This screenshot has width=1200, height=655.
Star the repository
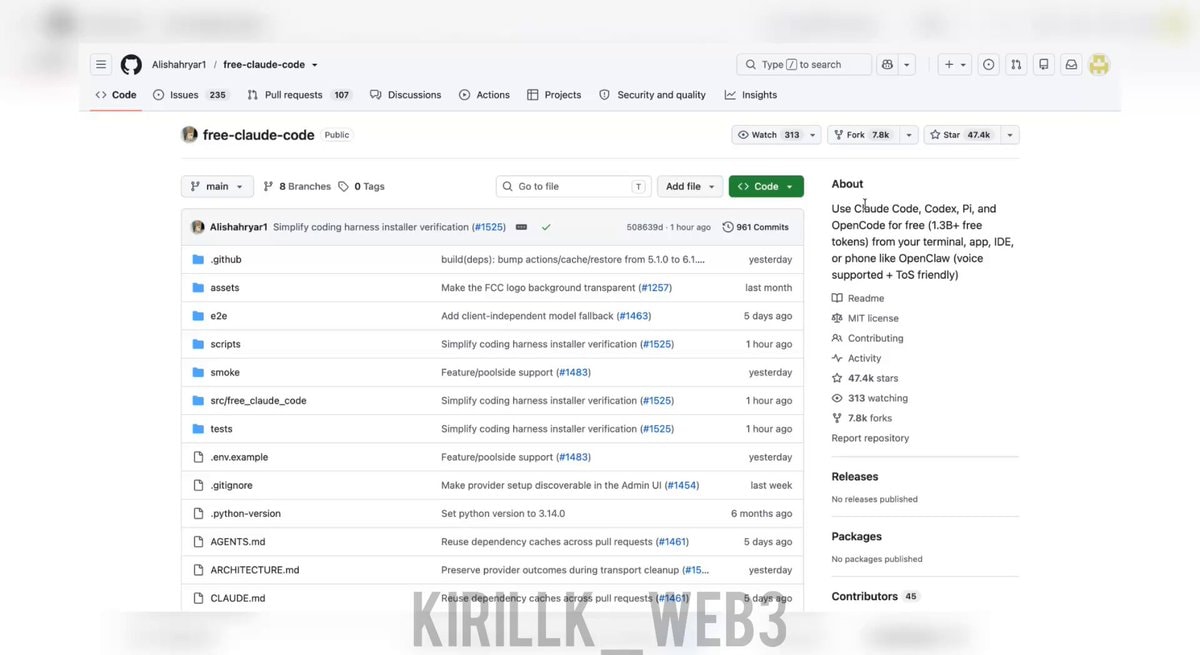coord(960,135)
